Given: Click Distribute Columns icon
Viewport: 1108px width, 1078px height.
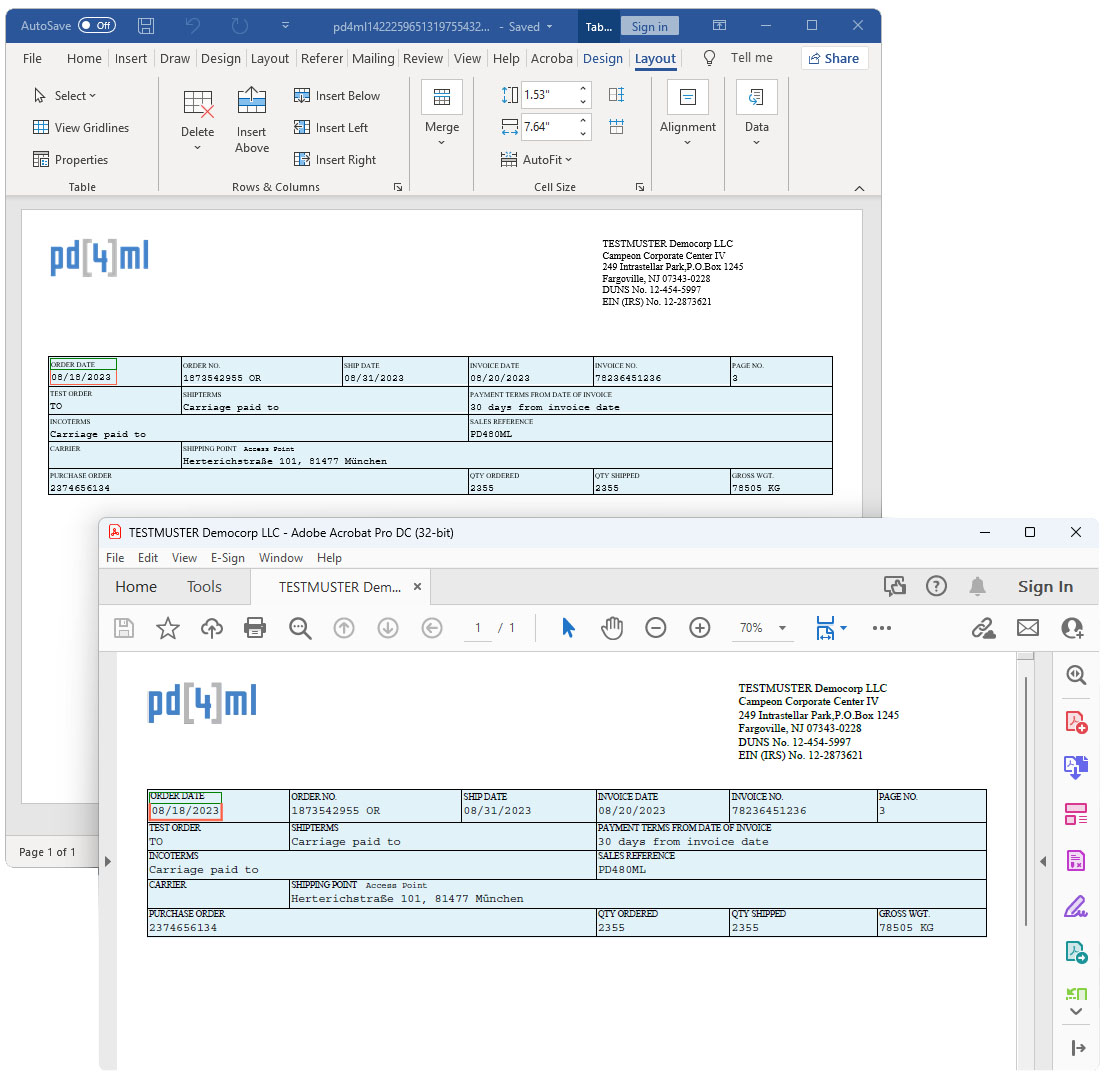Looking at the screenshot, I should 616,127.
